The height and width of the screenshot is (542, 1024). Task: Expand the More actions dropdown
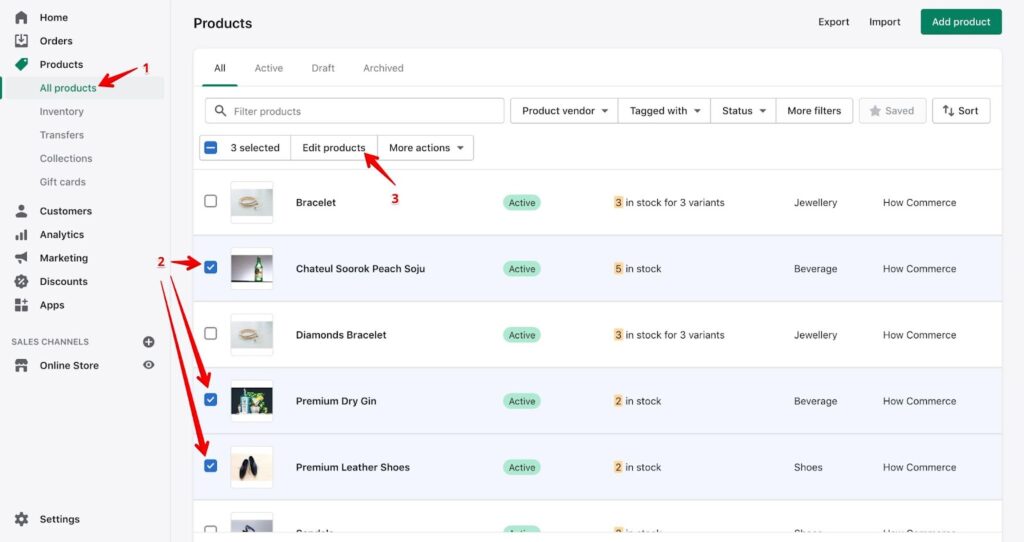click(x=426, y=148)
